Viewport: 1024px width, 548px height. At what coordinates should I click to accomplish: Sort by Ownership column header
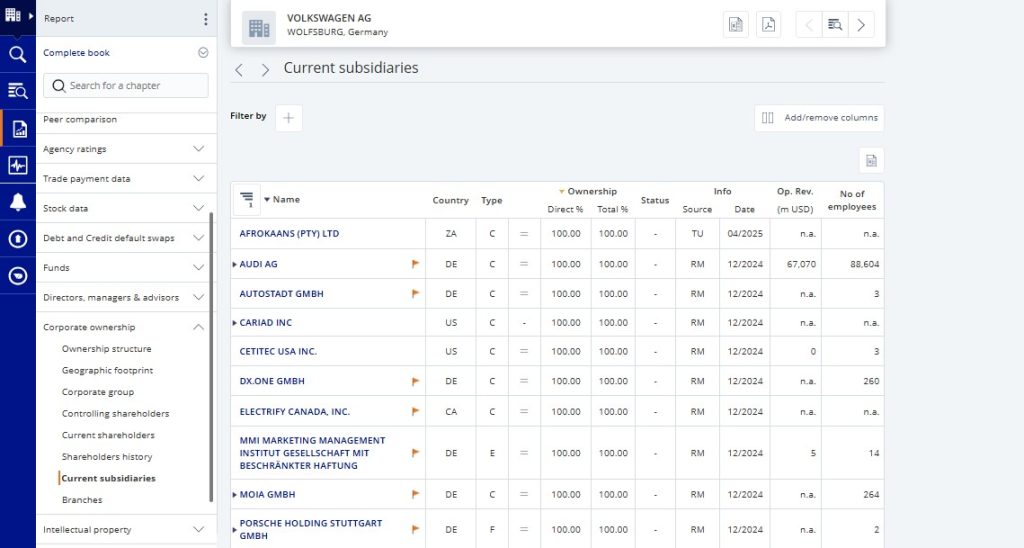click(588, 191)
